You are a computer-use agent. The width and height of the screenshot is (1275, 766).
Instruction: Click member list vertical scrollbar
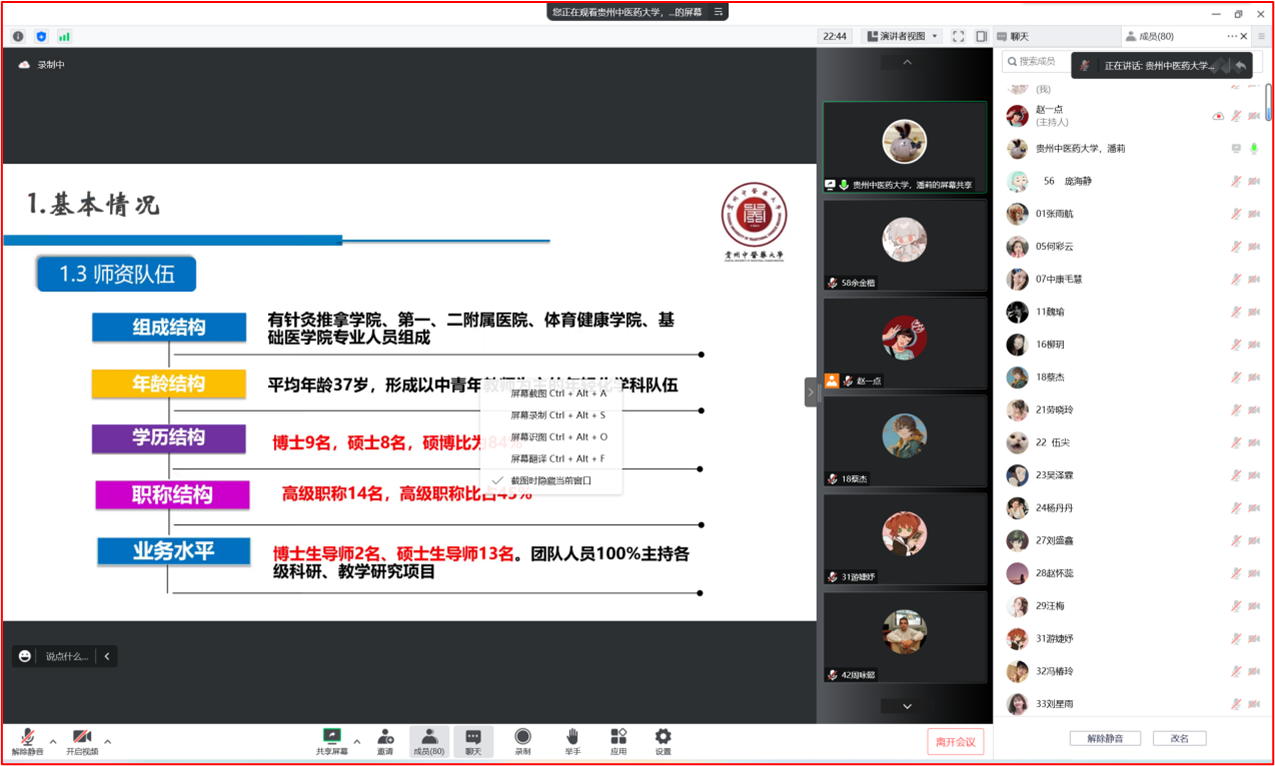click(x=1268, y=103)
